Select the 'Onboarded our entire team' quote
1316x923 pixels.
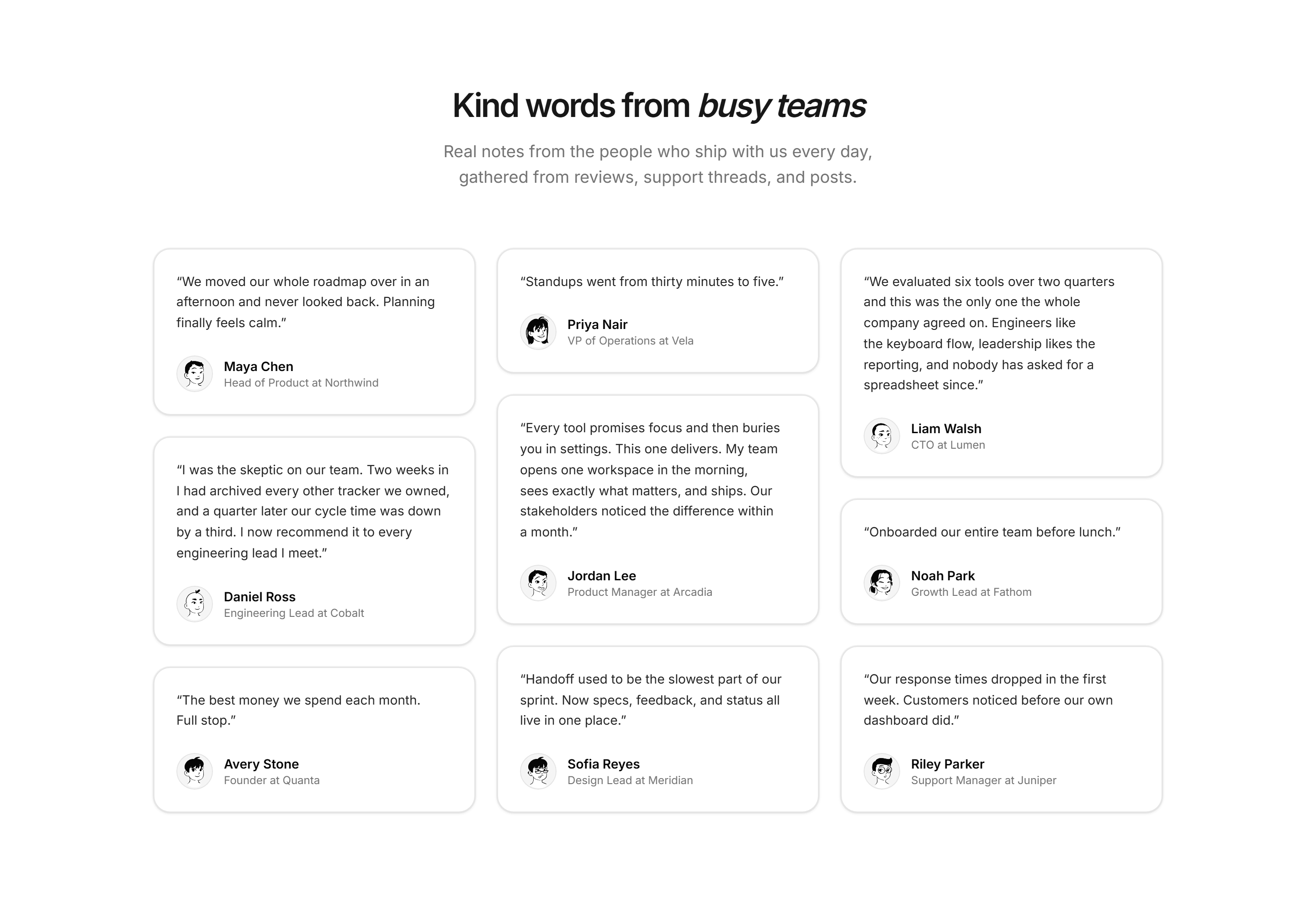tap(992, 532)
